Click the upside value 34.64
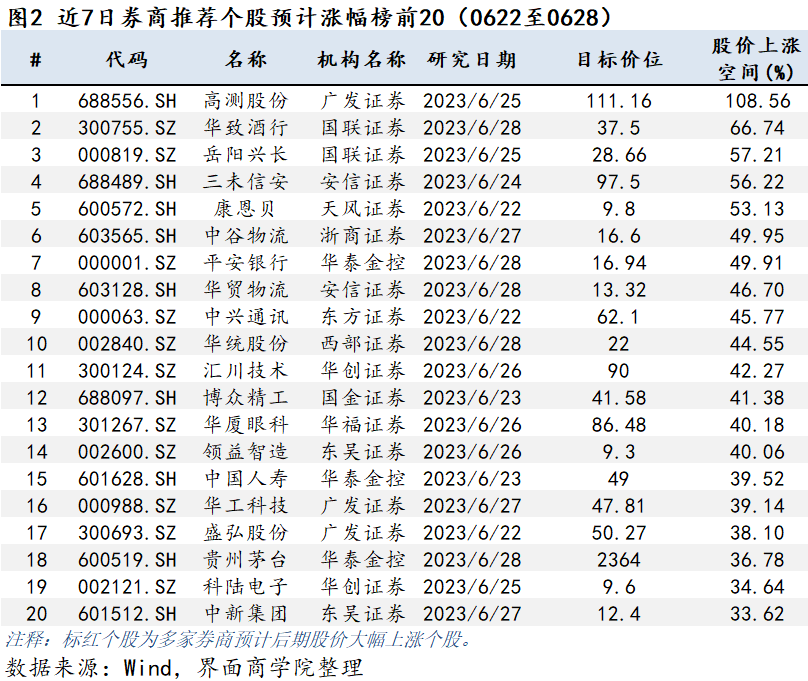The width and height of the screenshot is (808, 681). (758, 587)
